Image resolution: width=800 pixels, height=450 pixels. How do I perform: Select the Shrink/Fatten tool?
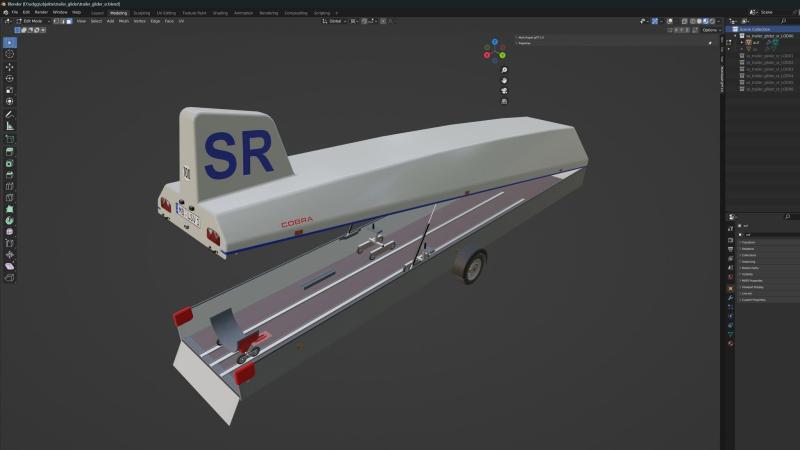click(x=10, y=255)
